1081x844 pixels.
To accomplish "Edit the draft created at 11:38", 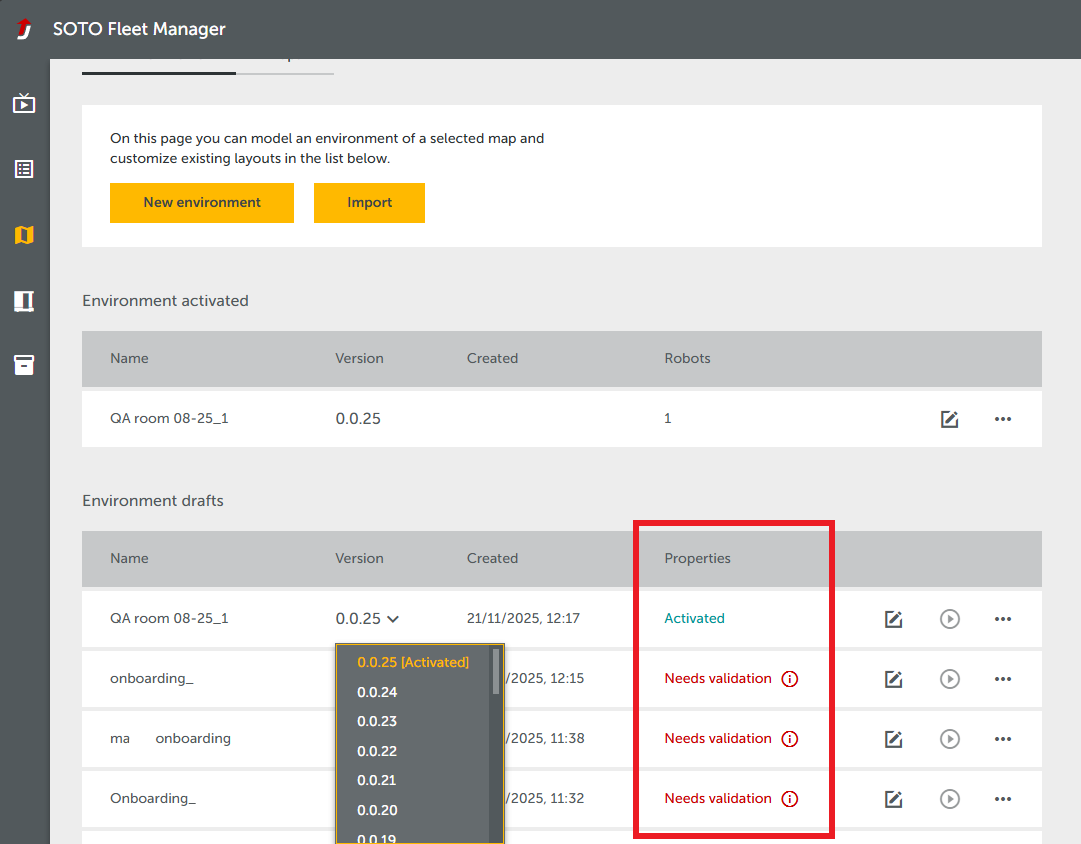I will pos(893,739).
